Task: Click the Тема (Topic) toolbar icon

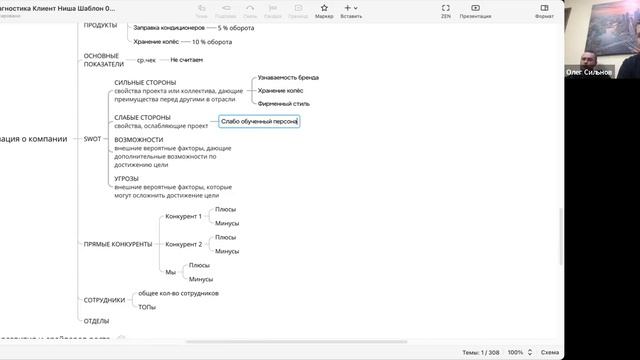Action: pyautogui.click(x=202, y=8)
